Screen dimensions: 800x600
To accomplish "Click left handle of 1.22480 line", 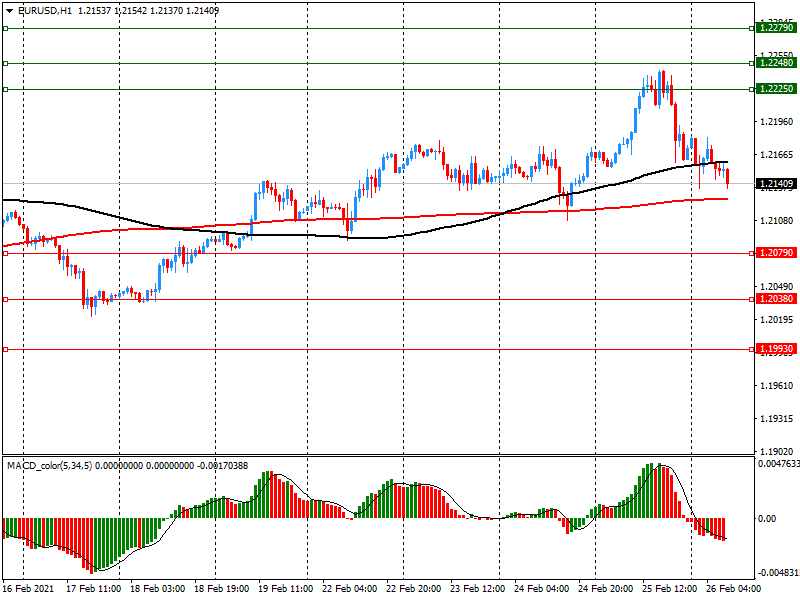I will (6, 63).
